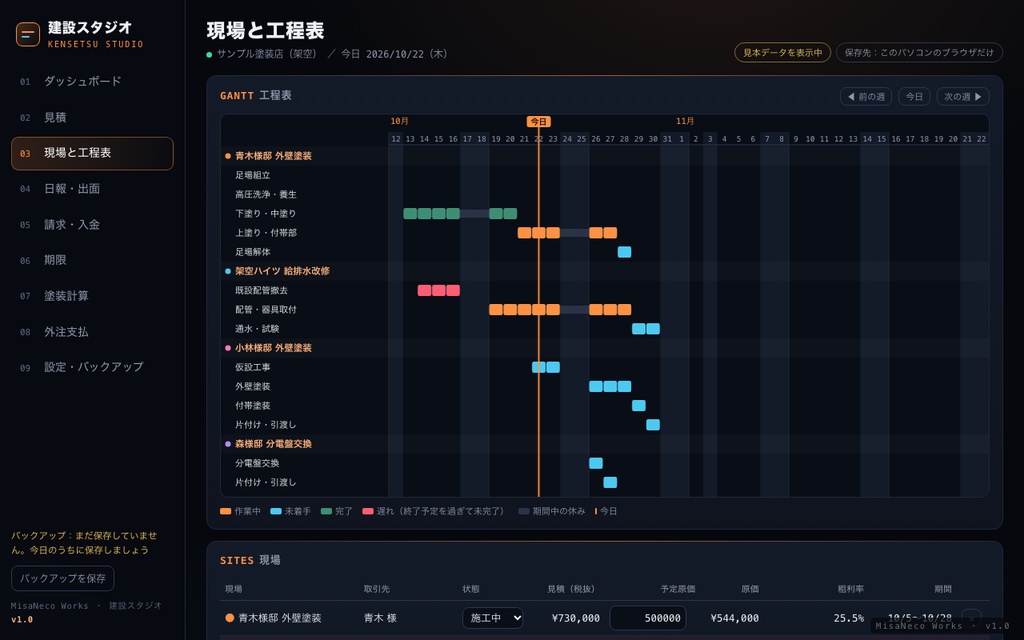Focus the 予定原価 field showing 500000

tap(648, 618)
